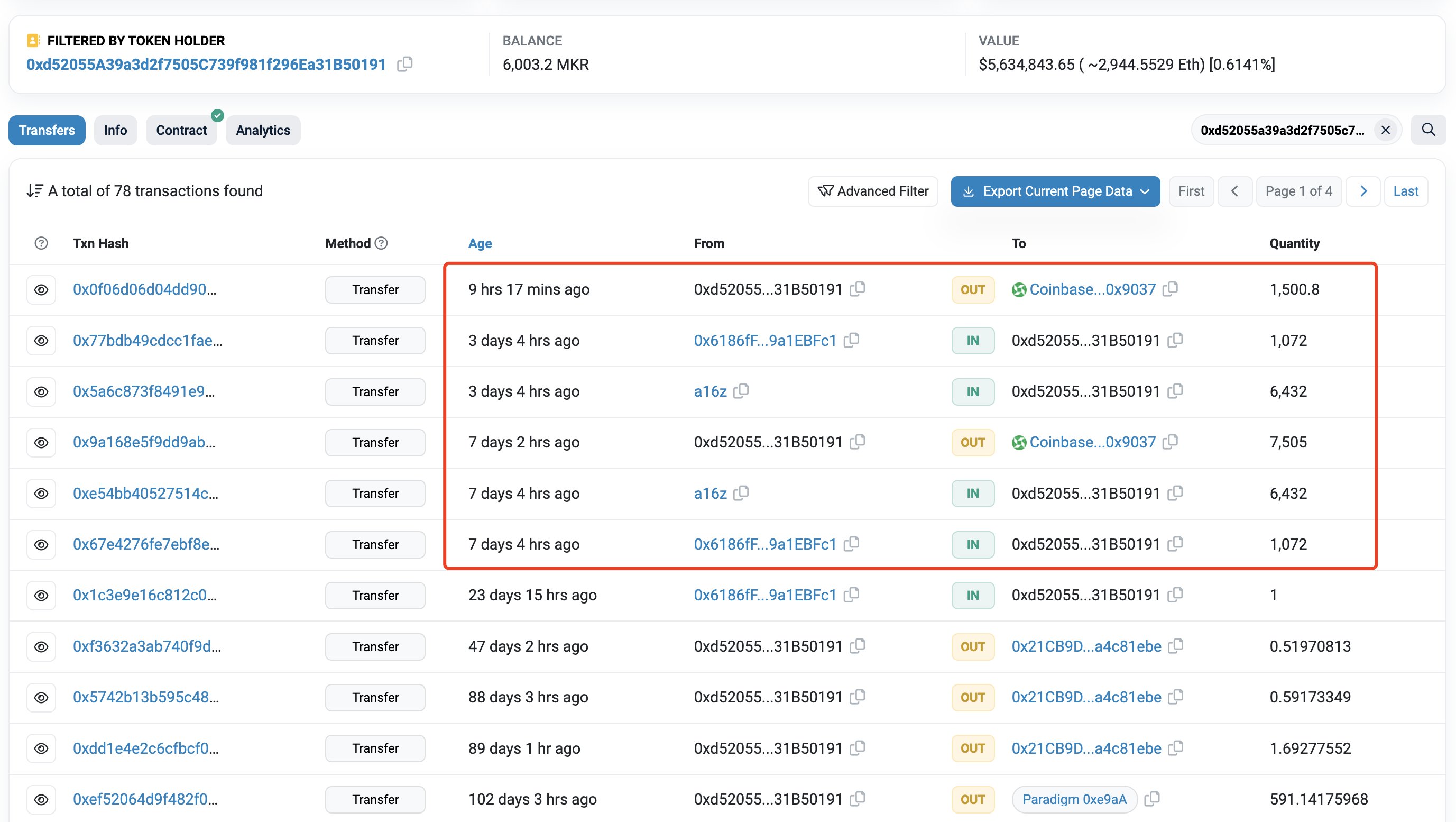
Task: Toggle eye visibility icon on first row
Action: point(40,288)
